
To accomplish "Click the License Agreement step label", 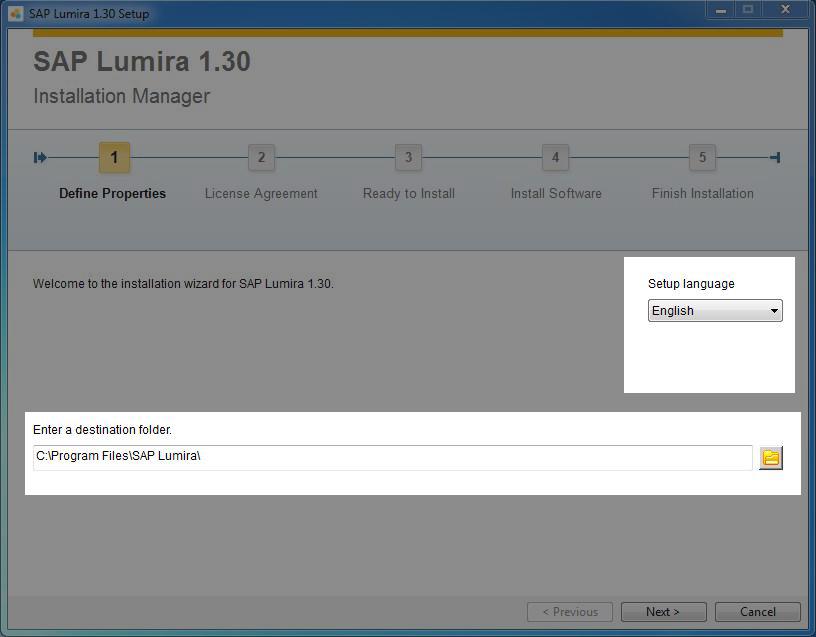I will point(261,194).
